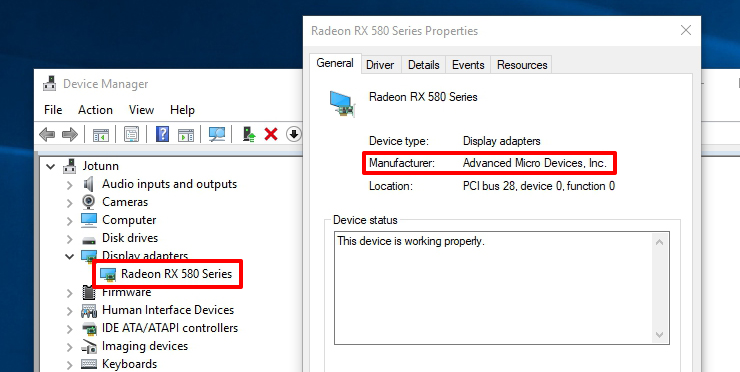Click the Firmware chip icon
The height and width of the screenshot is (372, 740).
89,292
